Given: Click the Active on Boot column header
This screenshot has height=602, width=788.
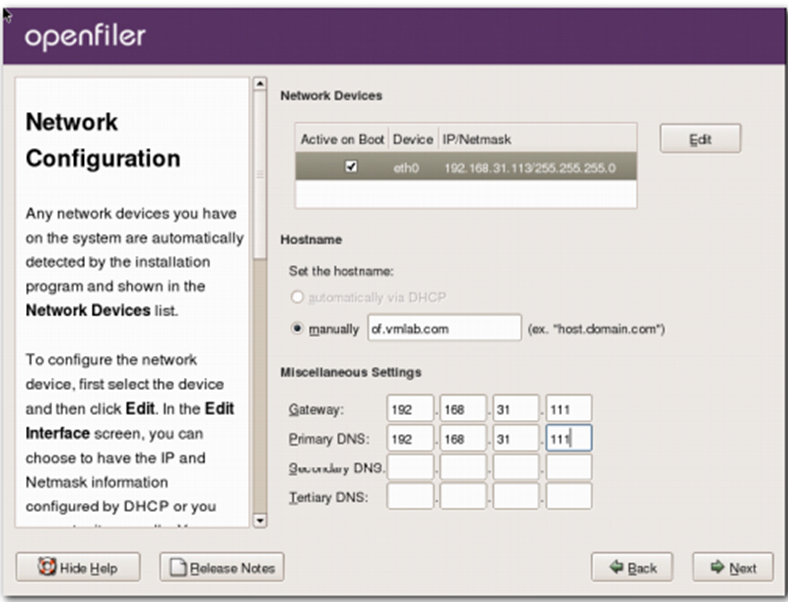Looking at the screenshot, I should 342,139.
